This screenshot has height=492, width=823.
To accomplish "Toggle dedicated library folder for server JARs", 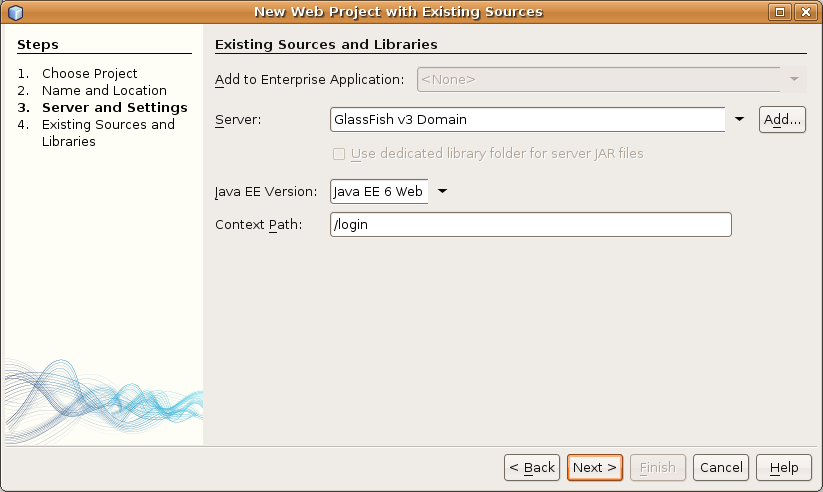I will tap(339, 154).
